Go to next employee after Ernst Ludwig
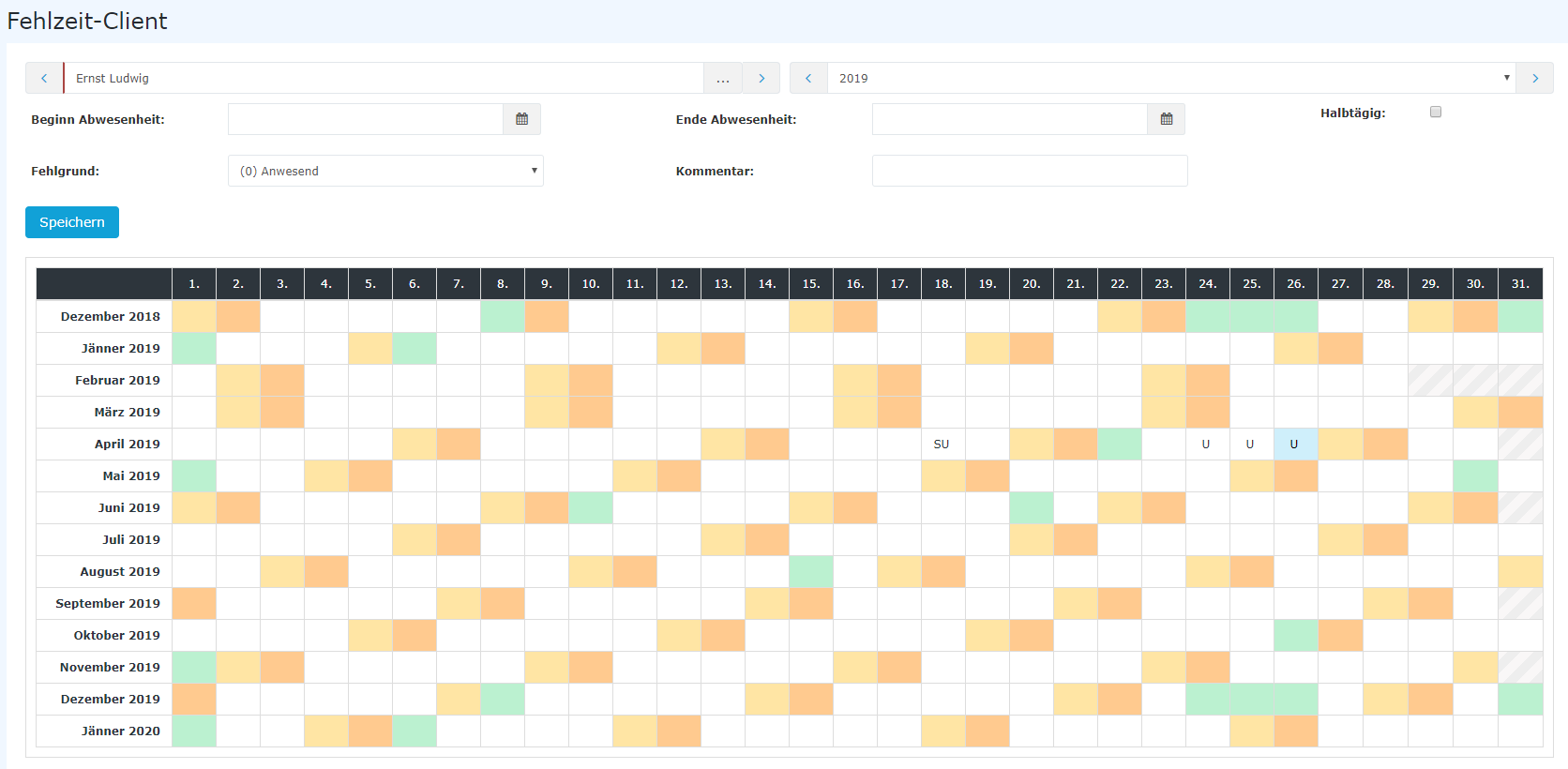1568x769 pixels. (761, 78)
